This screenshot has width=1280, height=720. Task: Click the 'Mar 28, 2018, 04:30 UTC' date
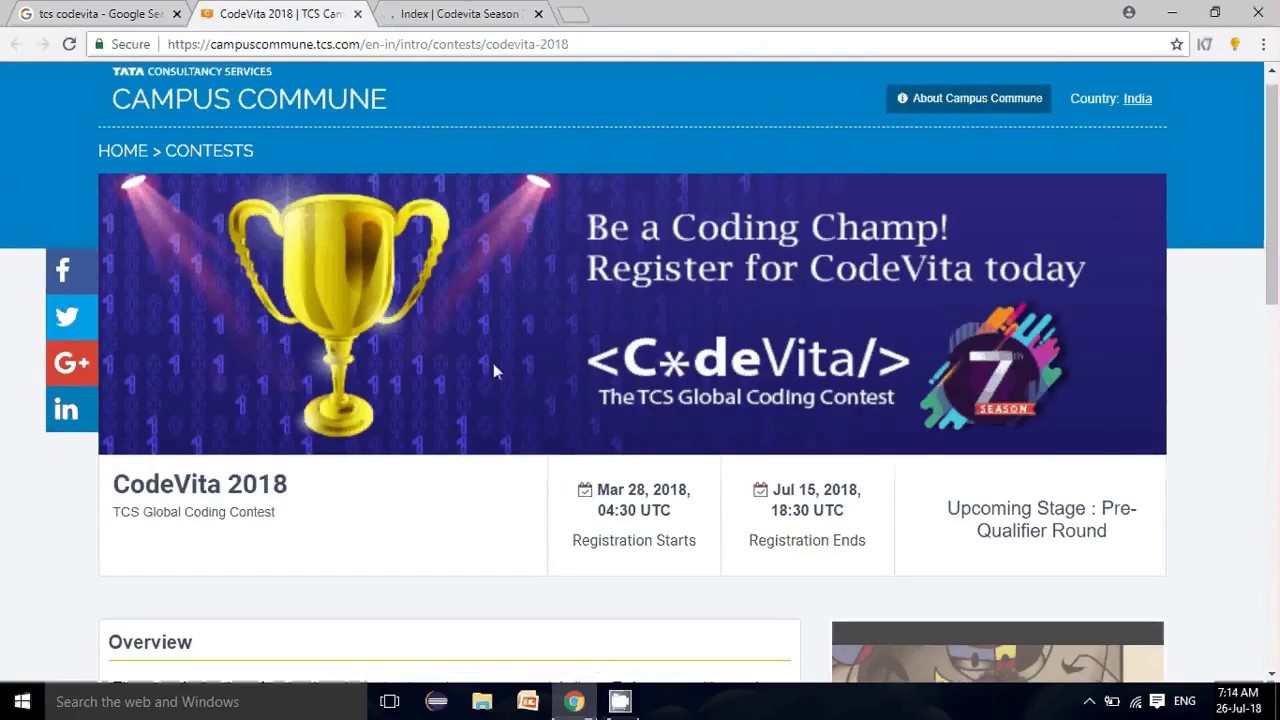[634, 500]
